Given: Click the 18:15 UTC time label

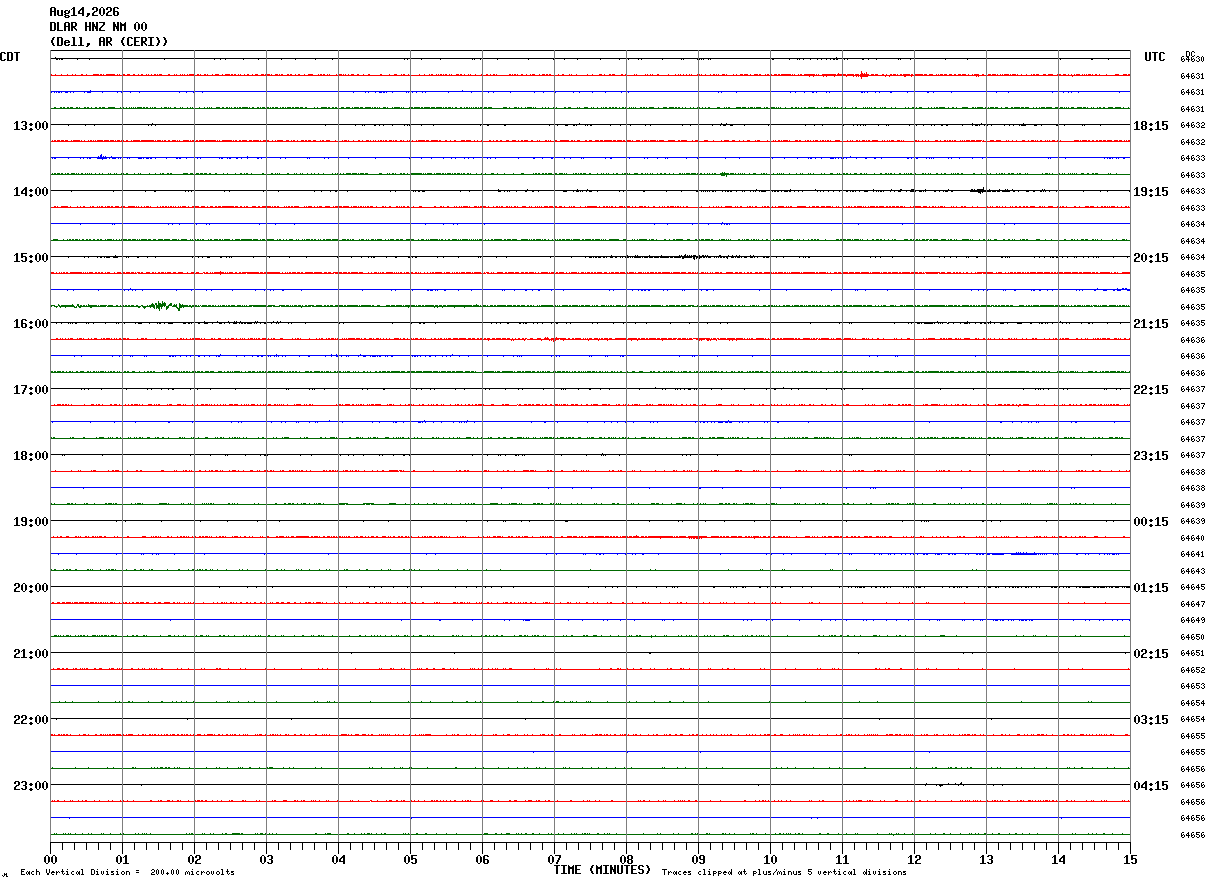Looking at the screenshot, I should [1151, 125].
